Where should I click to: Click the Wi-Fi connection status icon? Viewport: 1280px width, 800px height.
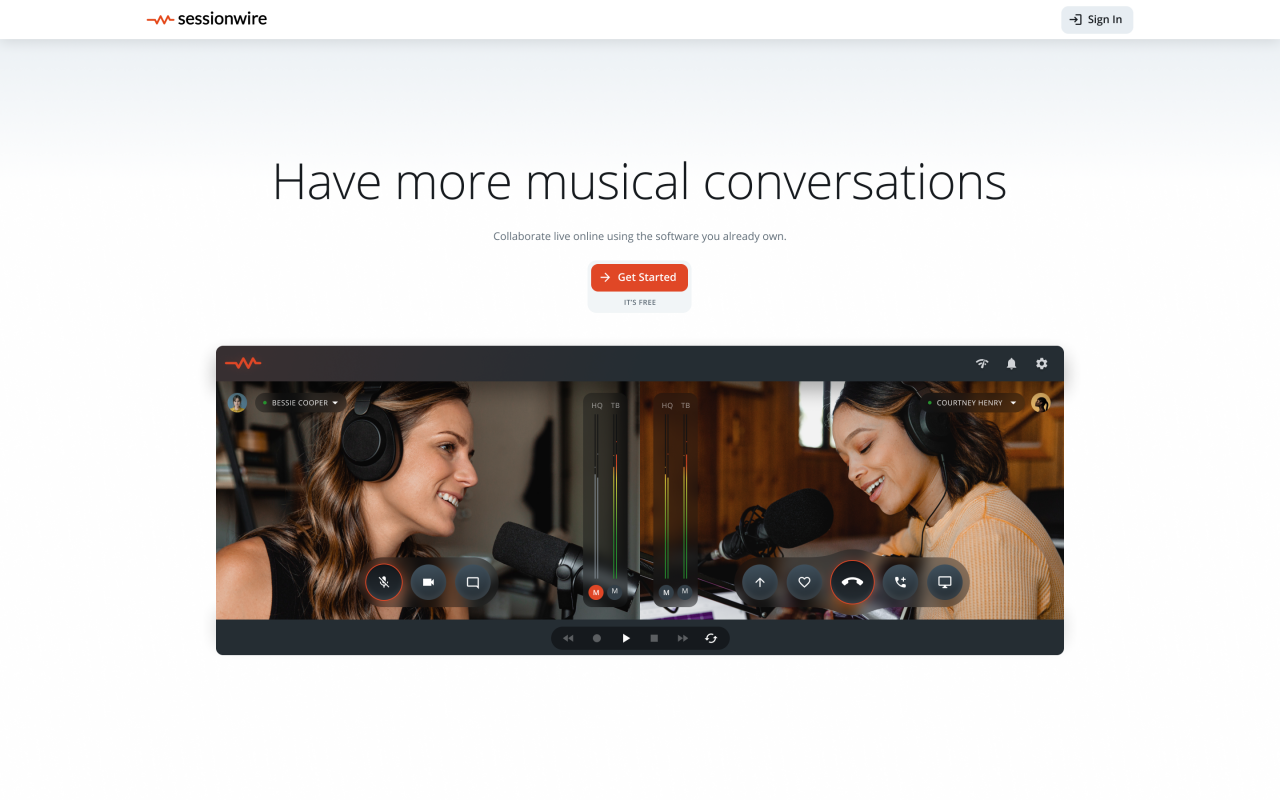(982, 364)
